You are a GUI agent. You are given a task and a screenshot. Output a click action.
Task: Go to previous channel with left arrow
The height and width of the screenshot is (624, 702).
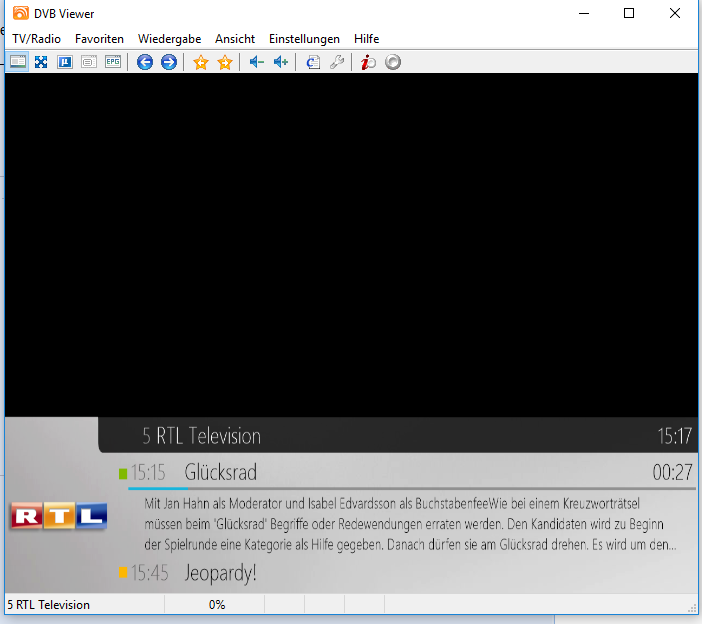coord(145,62)
